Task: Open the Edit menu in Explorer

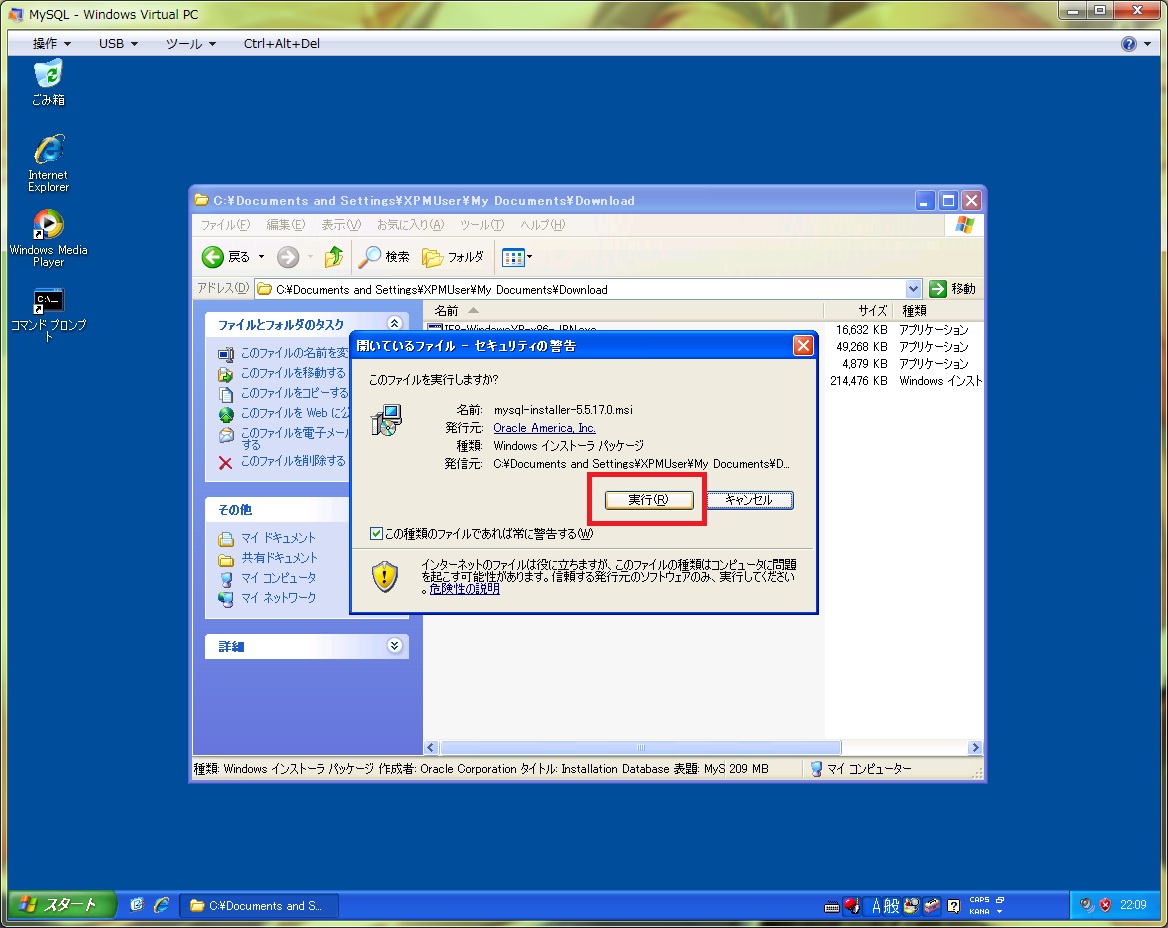Action: click(285, 225)
